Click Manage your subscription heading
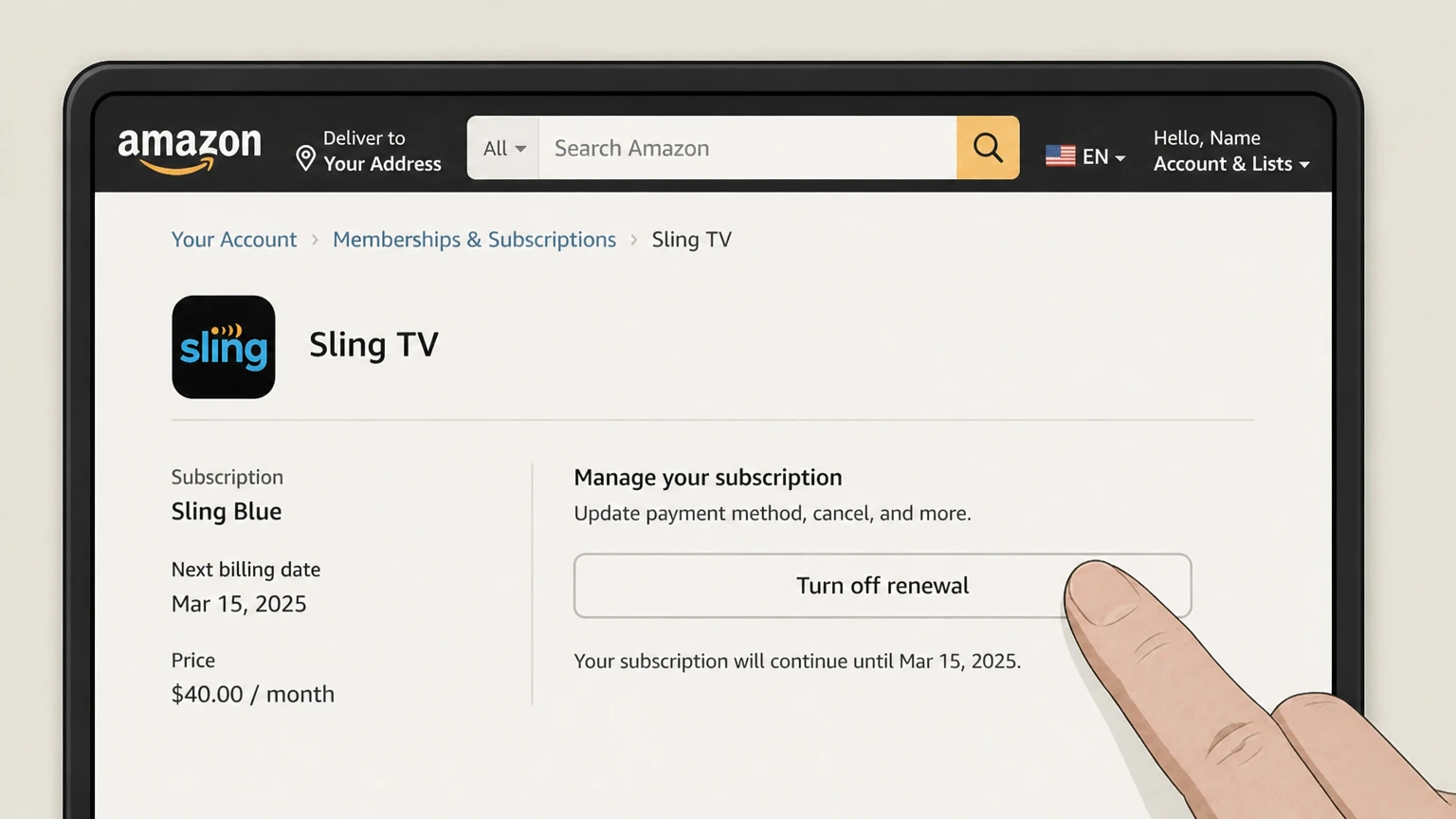1456x819 pixels. pos(708,478)
